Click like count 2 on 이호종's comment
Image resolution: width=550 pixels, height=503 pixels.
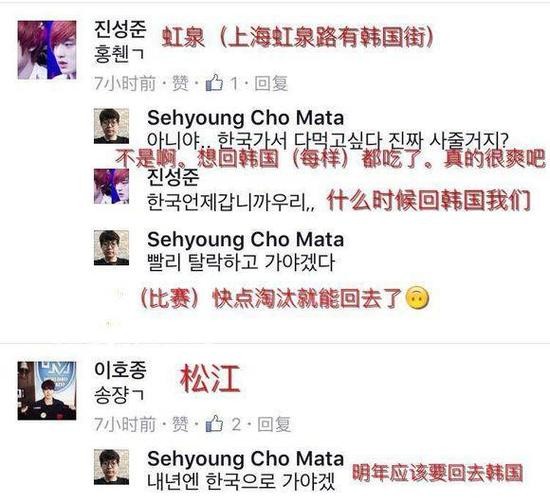pos(236,424)
